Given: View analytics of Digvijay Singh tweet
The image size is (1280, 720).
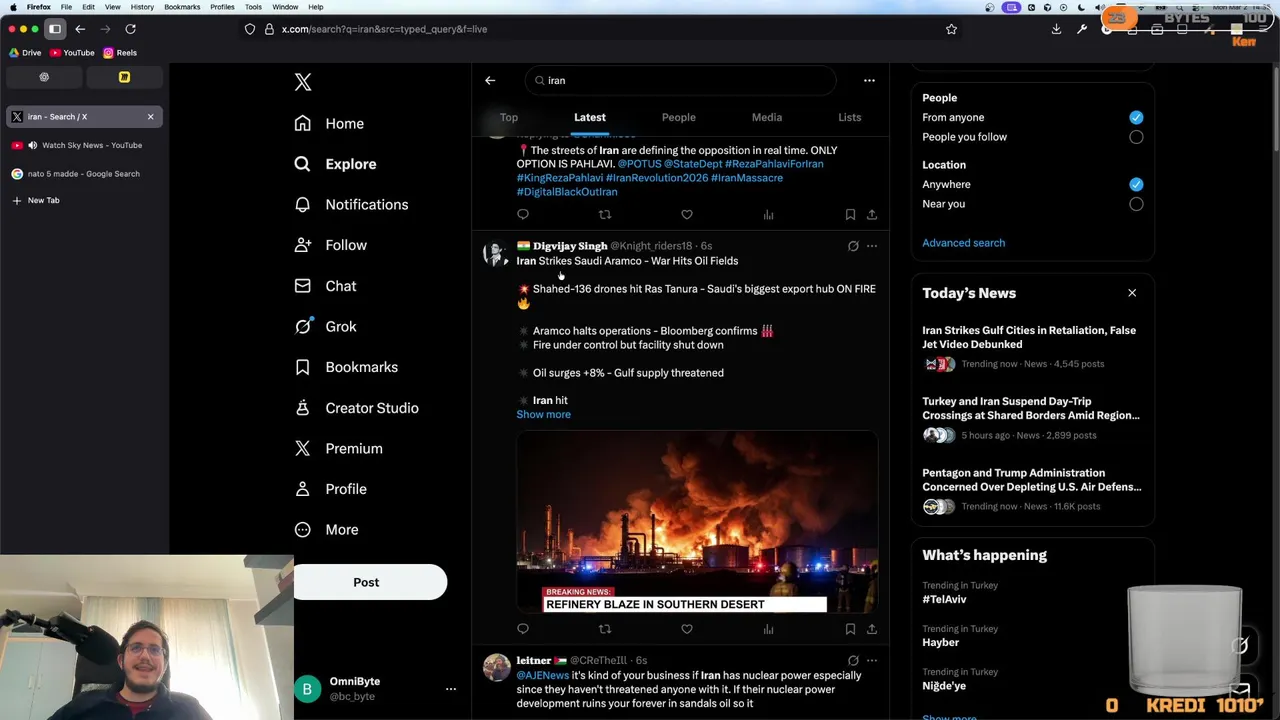Looking at the screenshot, I should click(768, 629).
